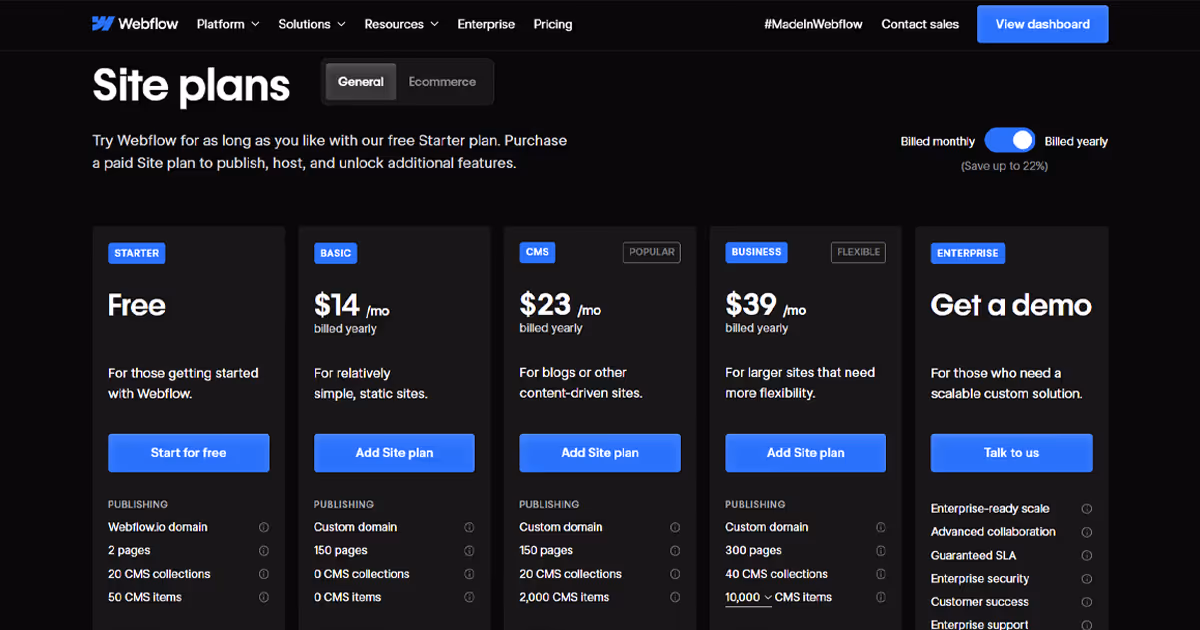Show info for Enterprise support
The width and height of the screenshot is (1200, 630).
coord(1087,625)
